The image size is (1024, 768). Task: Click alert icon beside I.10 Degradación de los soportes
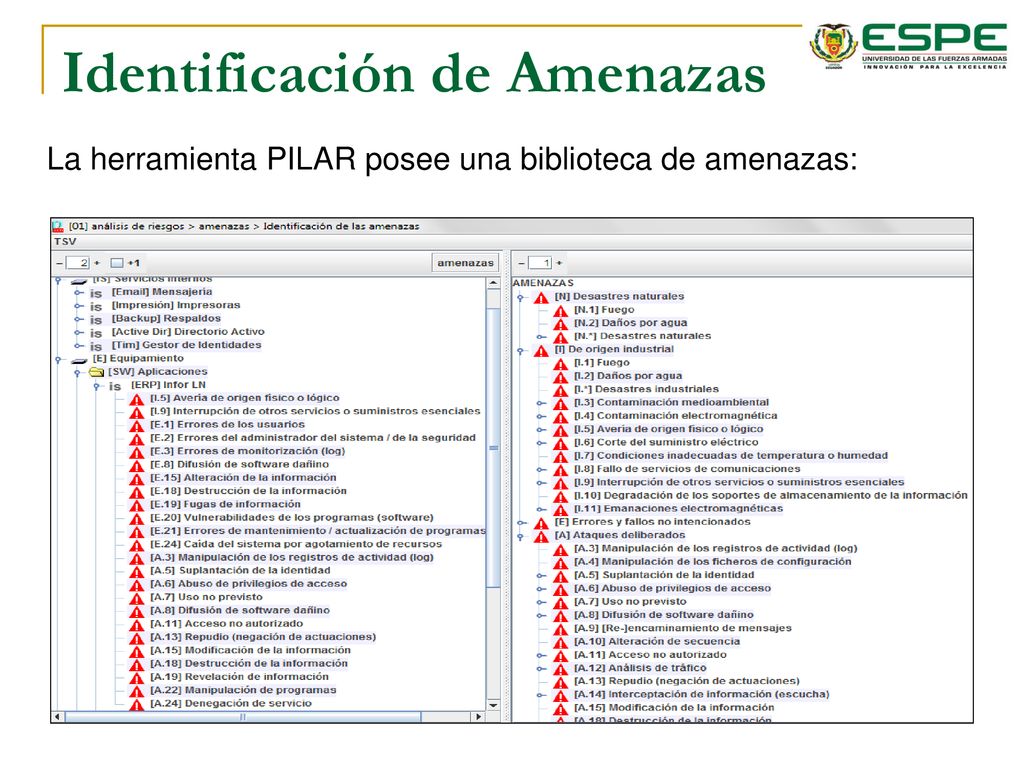(561, 496)
